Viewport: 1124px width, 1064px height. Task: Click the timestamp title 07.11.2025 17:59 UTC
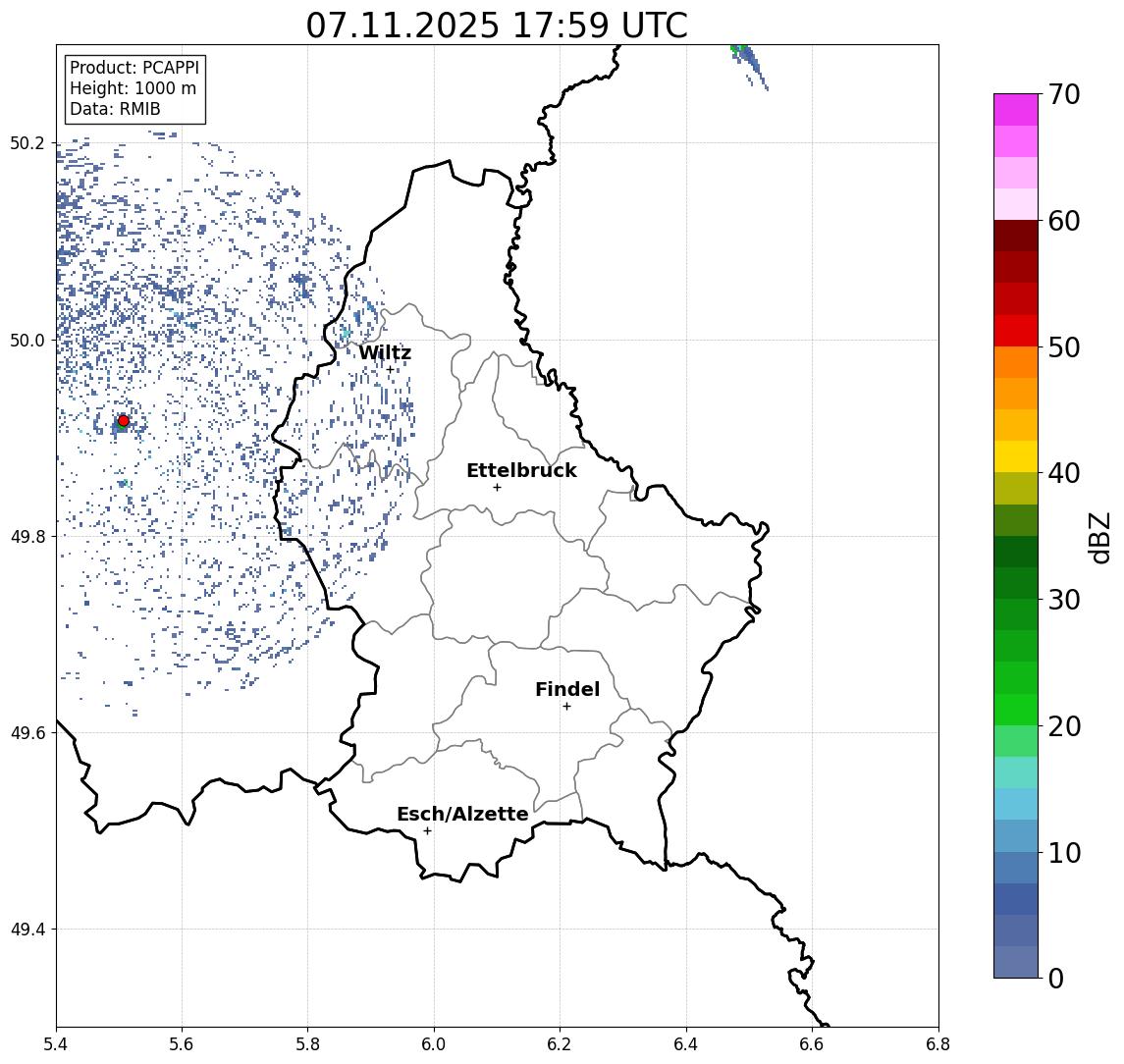(x=497, y=26)
